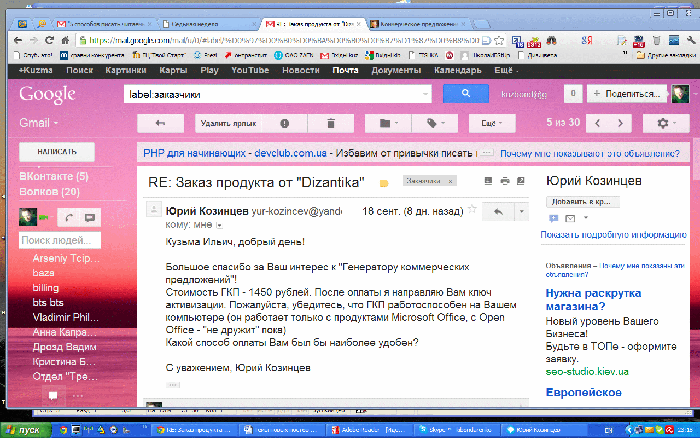The height and width of the screenshot is (438, 700).
Task: Toggle chat roster icon at sidebar bottom
Action: (53, 396)
